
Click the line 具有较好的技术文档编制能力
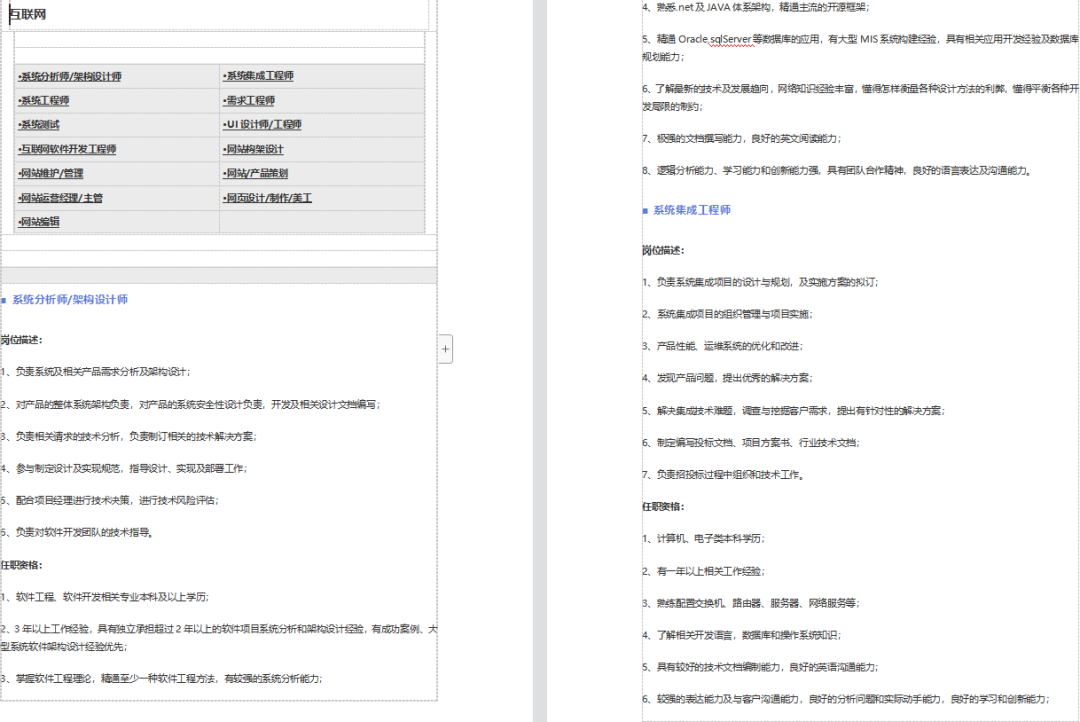point(760,668)
